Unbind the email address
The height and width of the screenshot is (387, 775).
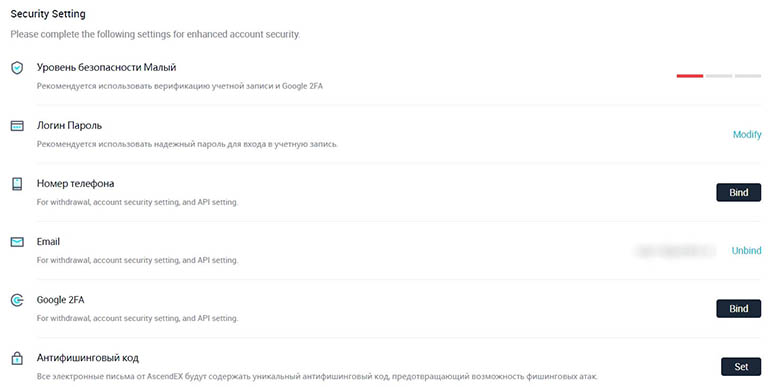tap(746, 251)
